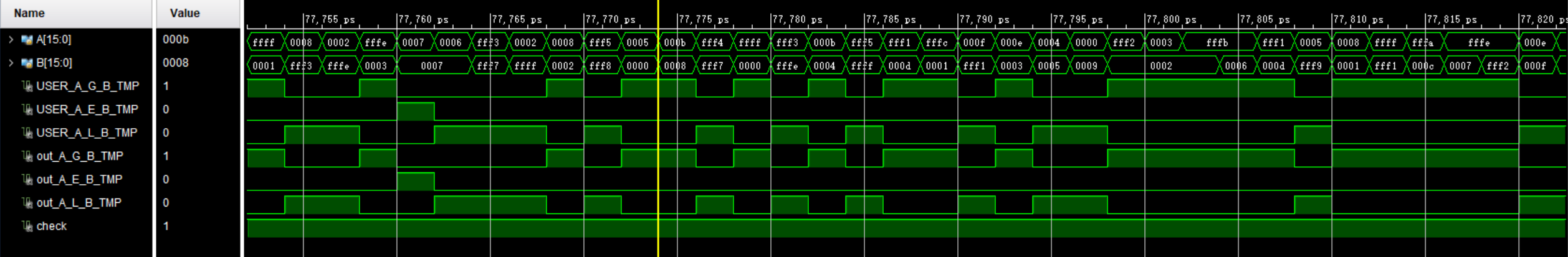This screenshot has height=257, width=1568.
Task: Click the signal icon beside USER_A_E_B_TMP
Action: [x=27, y=110]
